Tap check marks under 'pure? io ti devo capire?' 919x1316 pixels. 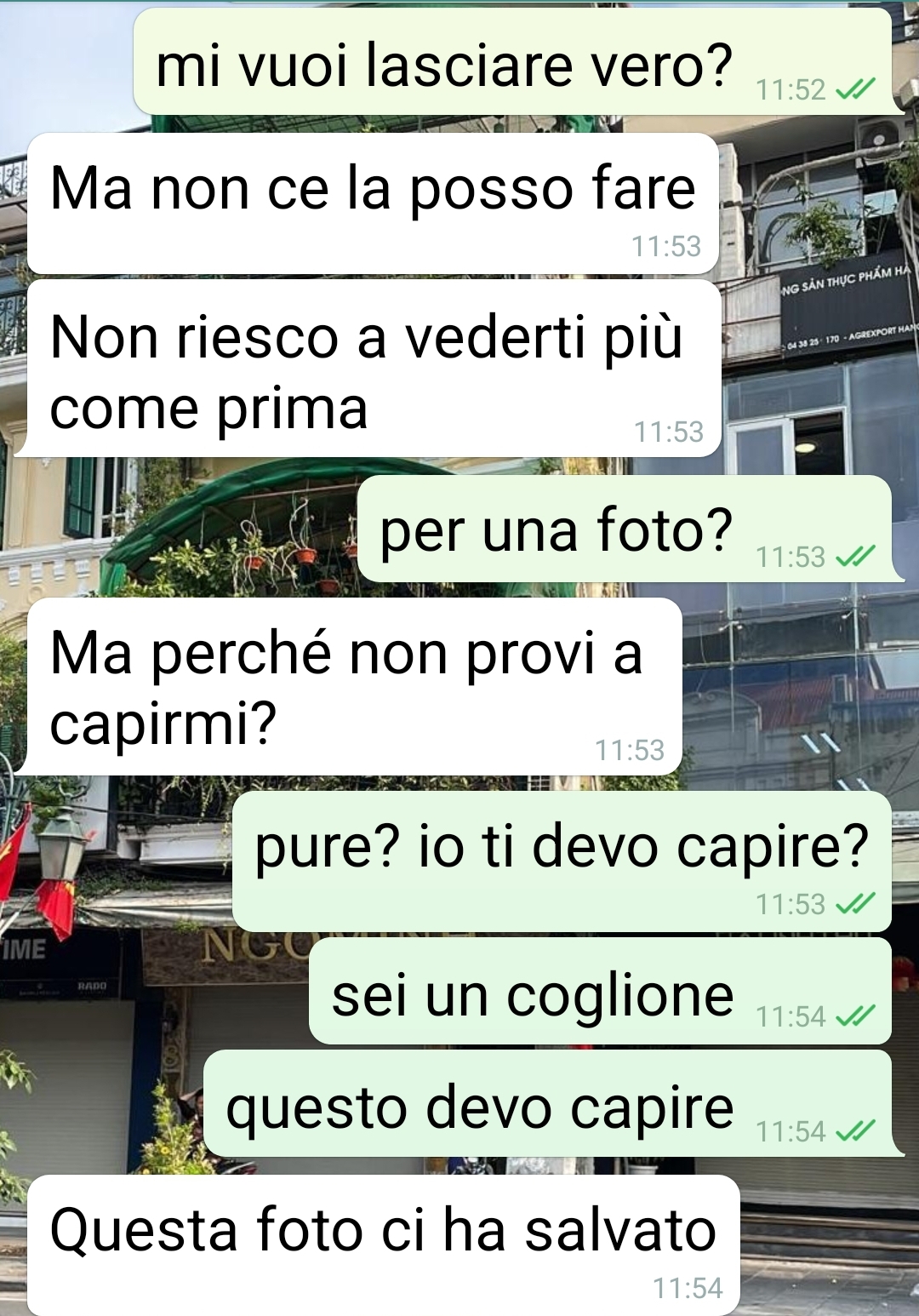pos(855,903)
